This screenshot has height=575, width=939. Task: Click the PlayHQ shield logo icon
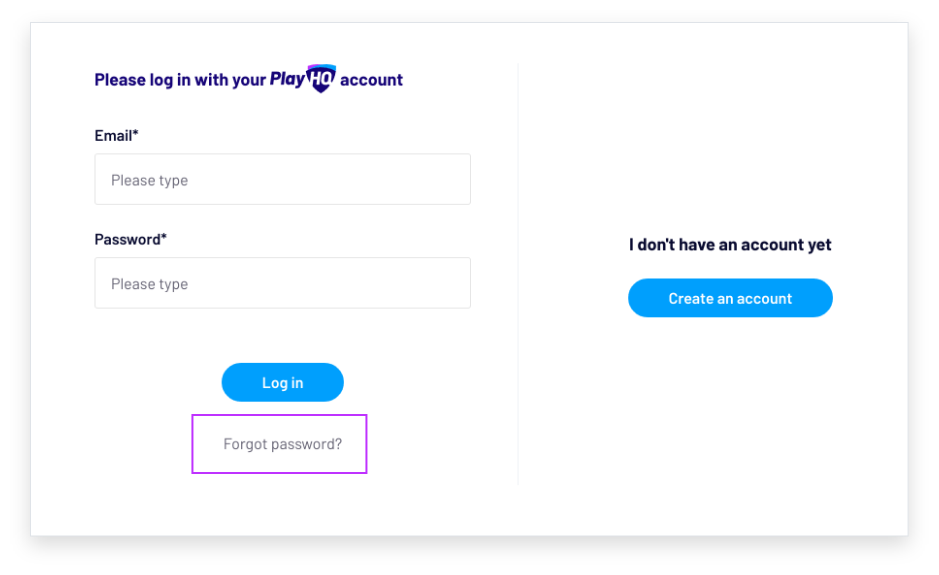[x=321, y=78]
